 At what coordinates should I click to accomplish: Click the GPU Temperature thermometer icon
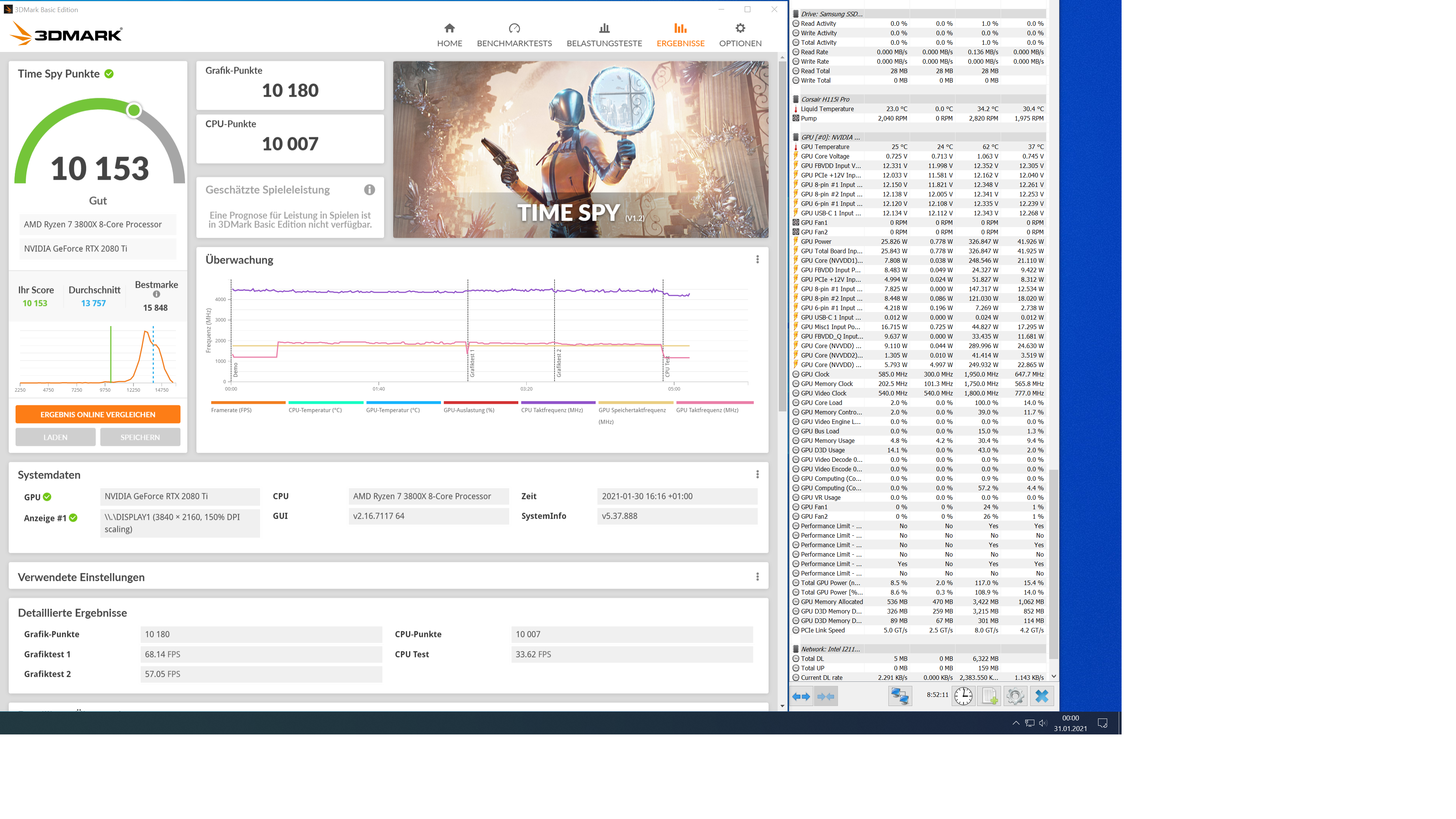tap(796, 147)
